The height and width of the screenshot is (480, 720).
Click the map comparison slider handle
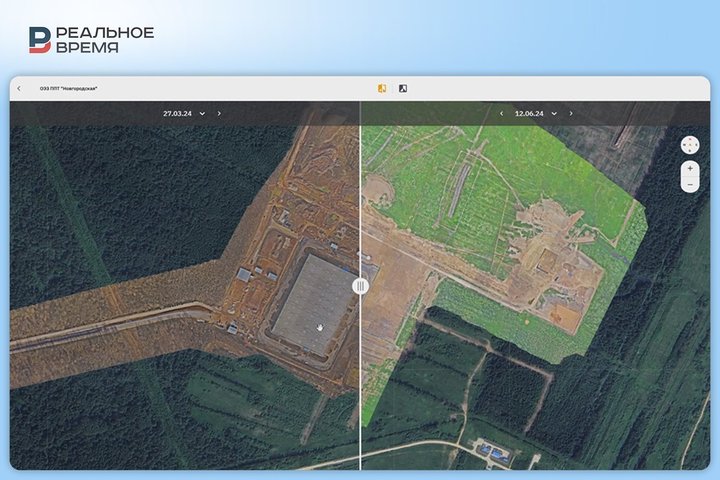360,286
